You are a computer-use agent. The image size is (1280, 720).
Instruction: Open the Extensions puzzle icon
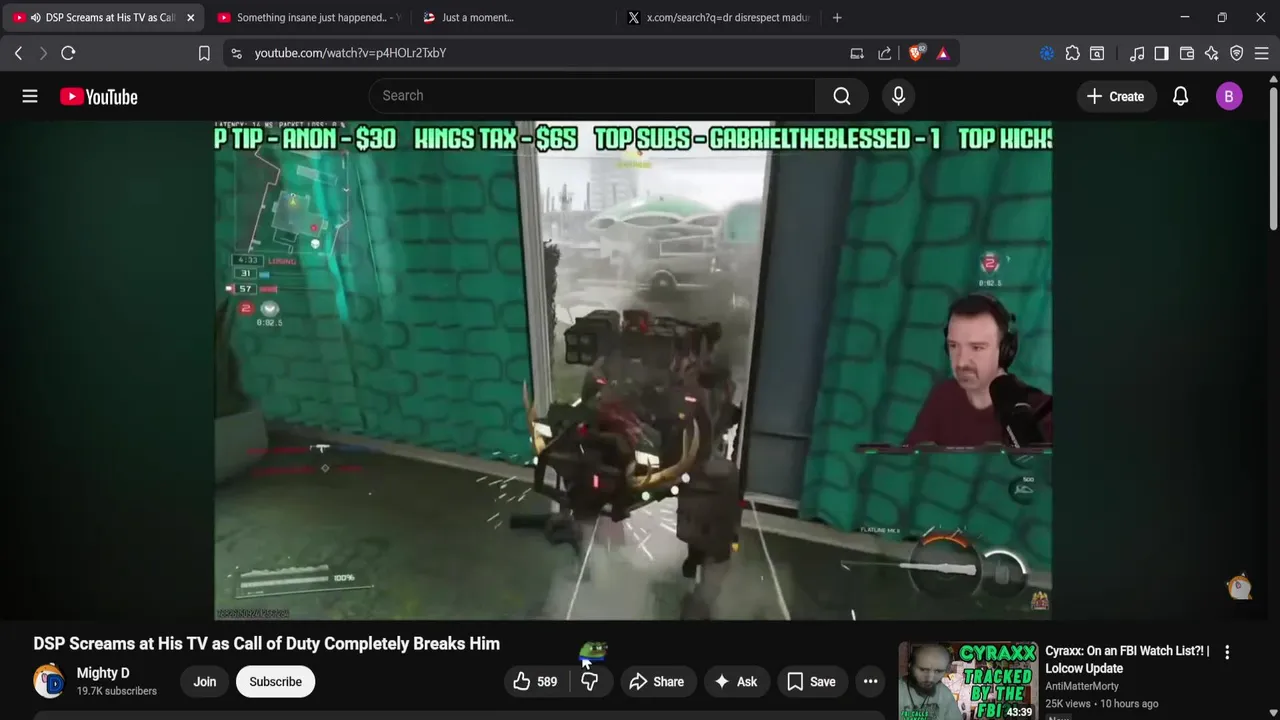[x=1072, y=53]
